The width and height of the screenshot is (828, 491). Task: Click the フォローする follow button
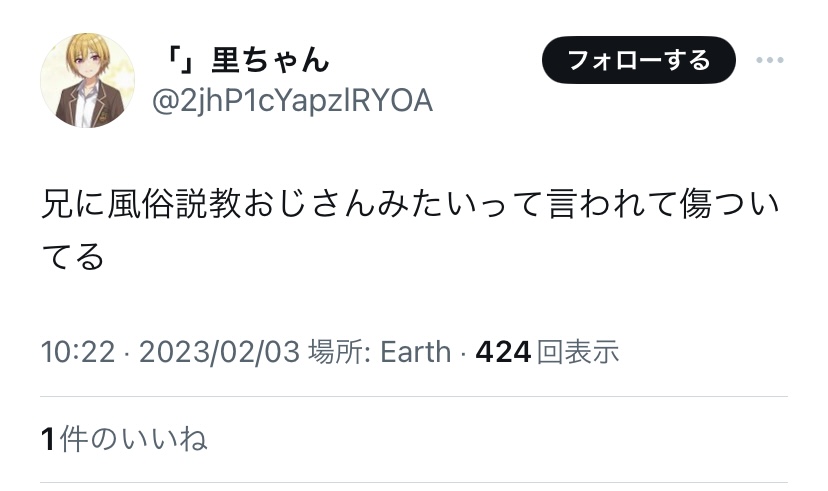pos(638,60)
